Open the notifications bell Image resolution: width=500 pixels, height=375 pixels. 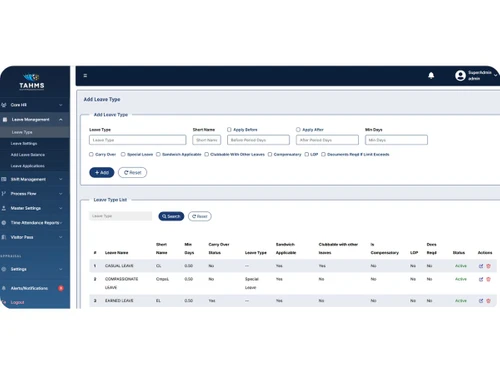[x=431, y=76]
